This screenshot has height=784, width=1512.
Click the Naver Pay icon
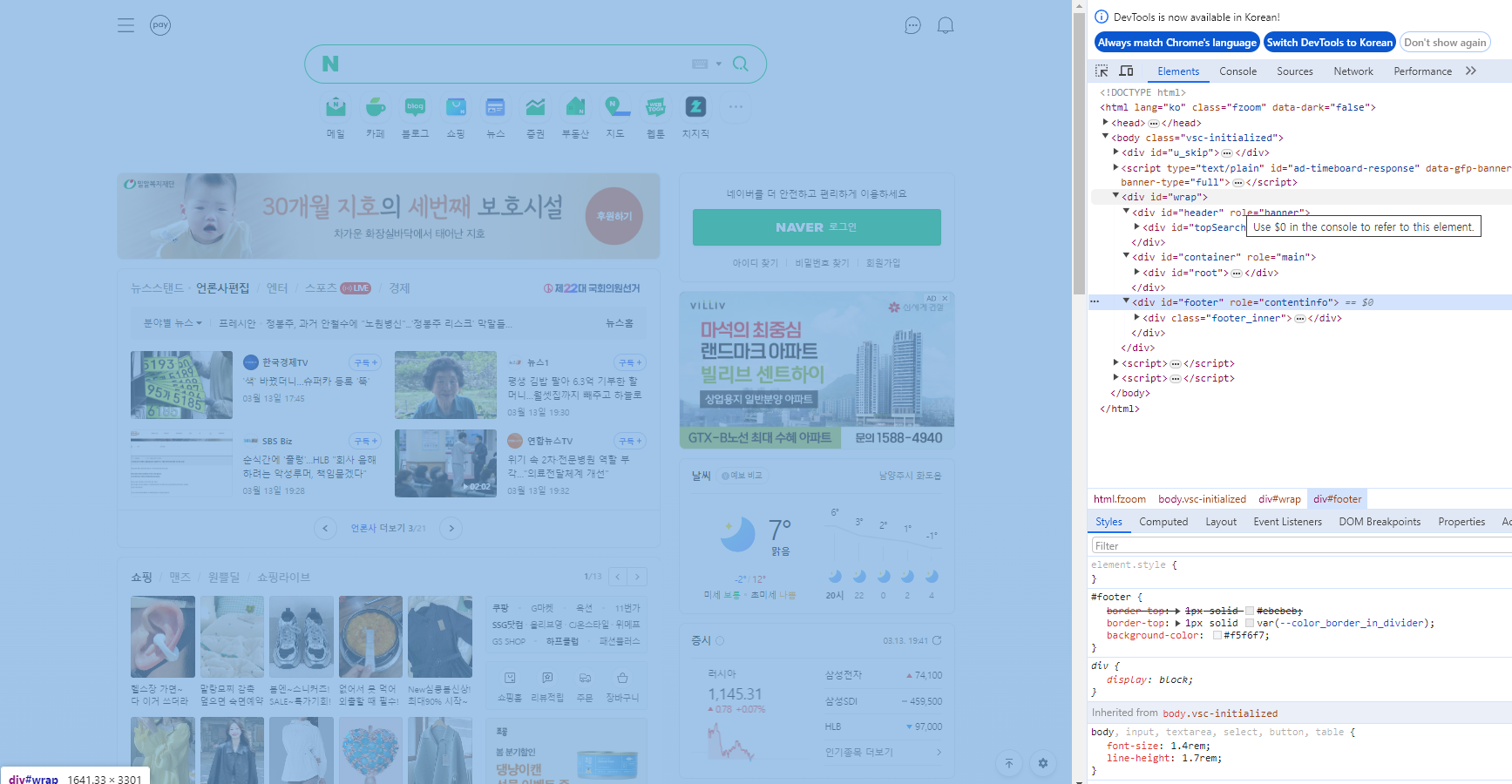[x=160, y=25]
